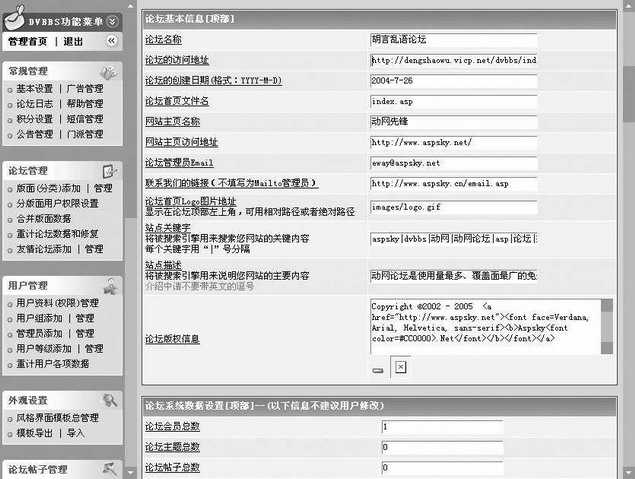635x479 pixels.
Task: Collapse the DVBBS功能菜单 chevron icon
Action: click(113, 20)
